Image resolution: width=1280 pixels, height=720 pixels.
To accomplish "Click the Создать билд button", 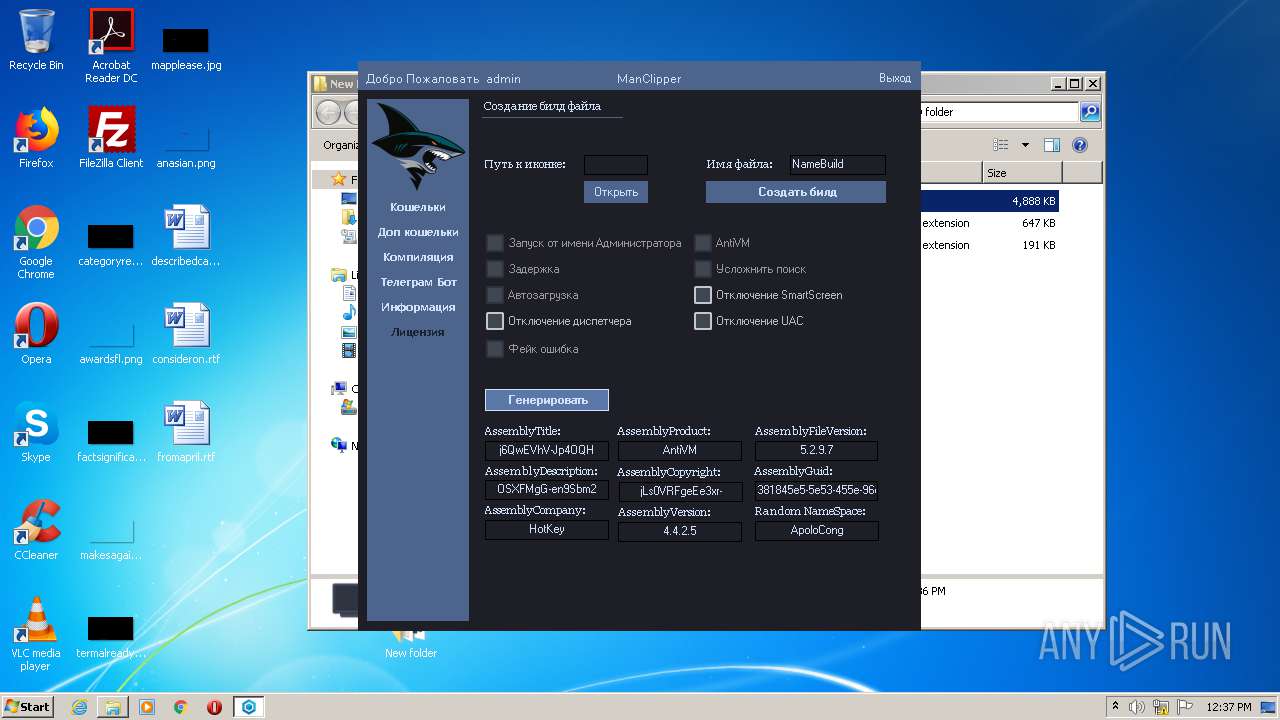I will pyautogui.click(x=796, y=192).
